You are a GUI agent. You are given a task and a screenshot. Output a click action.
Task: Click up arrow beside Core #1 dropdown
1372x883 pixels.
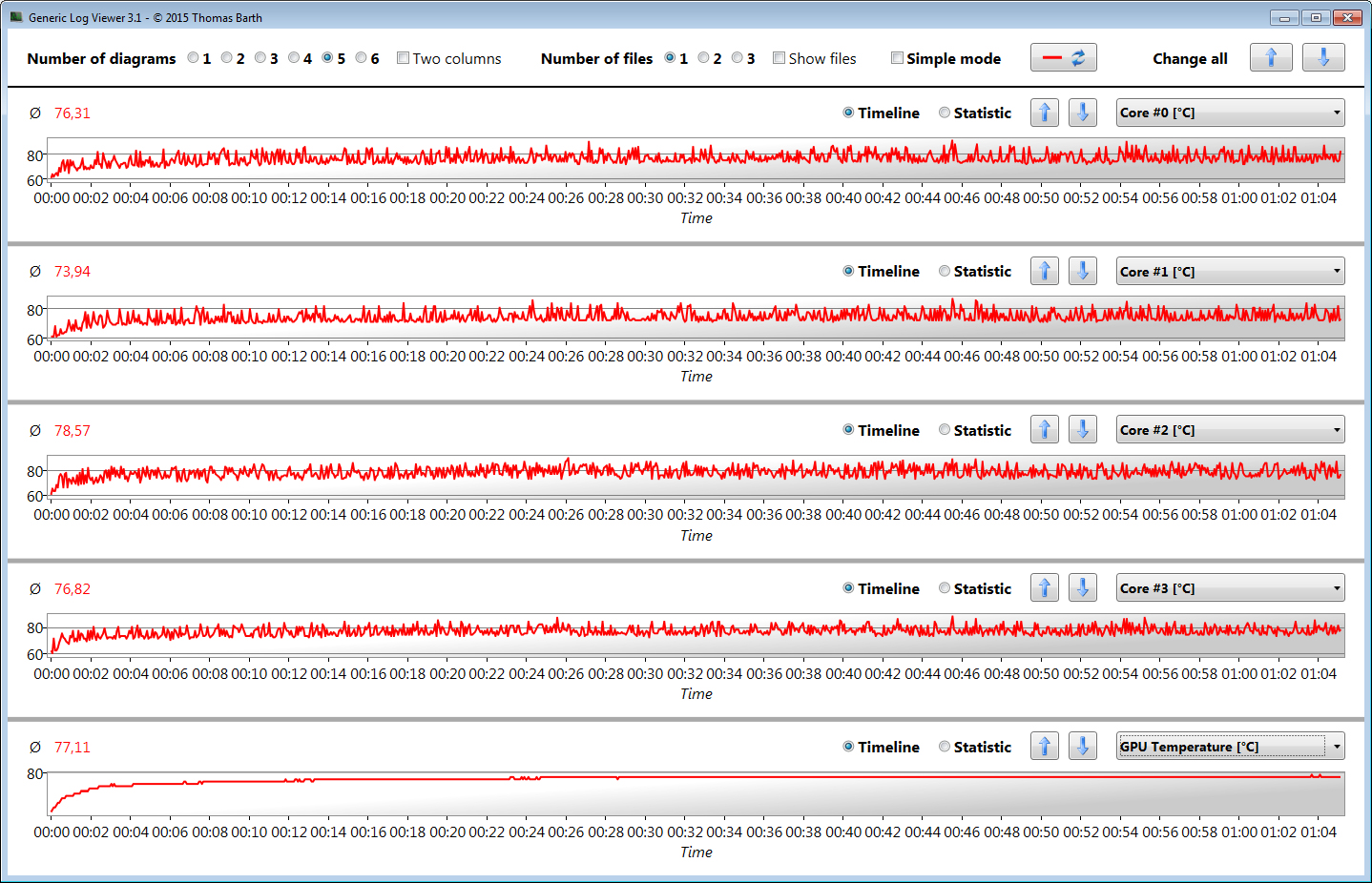pos(1045,272)
